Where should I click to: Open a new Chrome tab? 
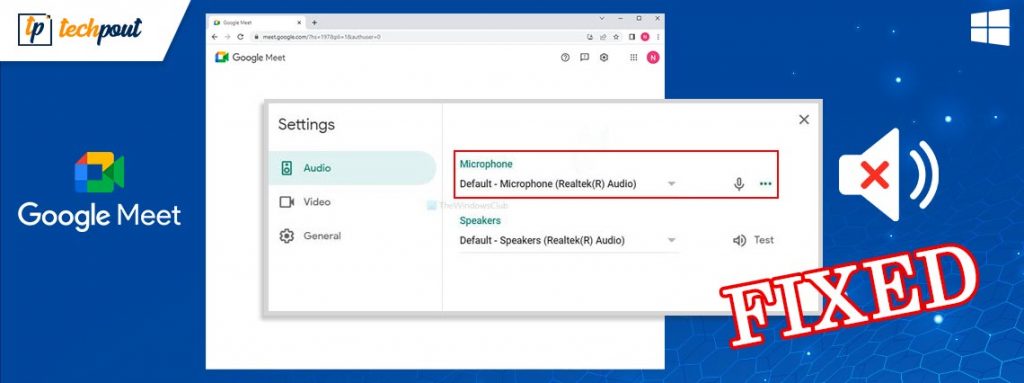point(314,22)
